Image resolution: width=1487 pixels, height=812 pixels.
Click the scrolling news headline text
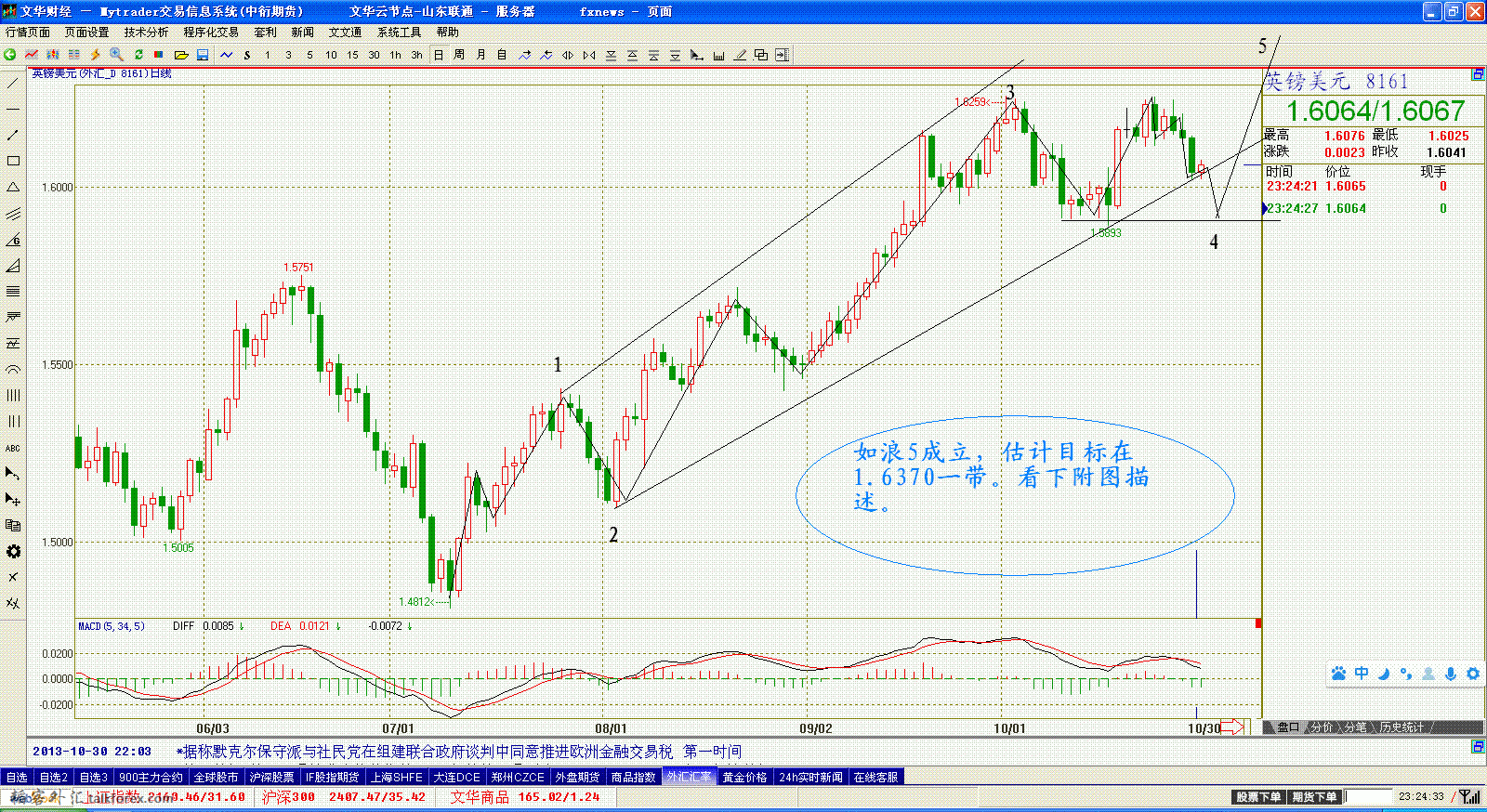pyautogui.click(x=459, y=751)
